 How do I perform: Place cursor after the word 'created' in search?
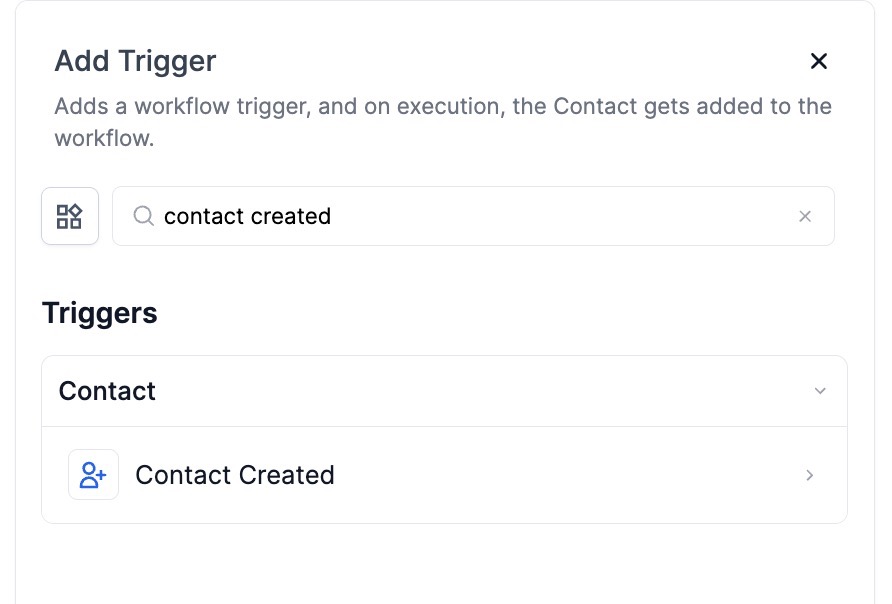332,216
